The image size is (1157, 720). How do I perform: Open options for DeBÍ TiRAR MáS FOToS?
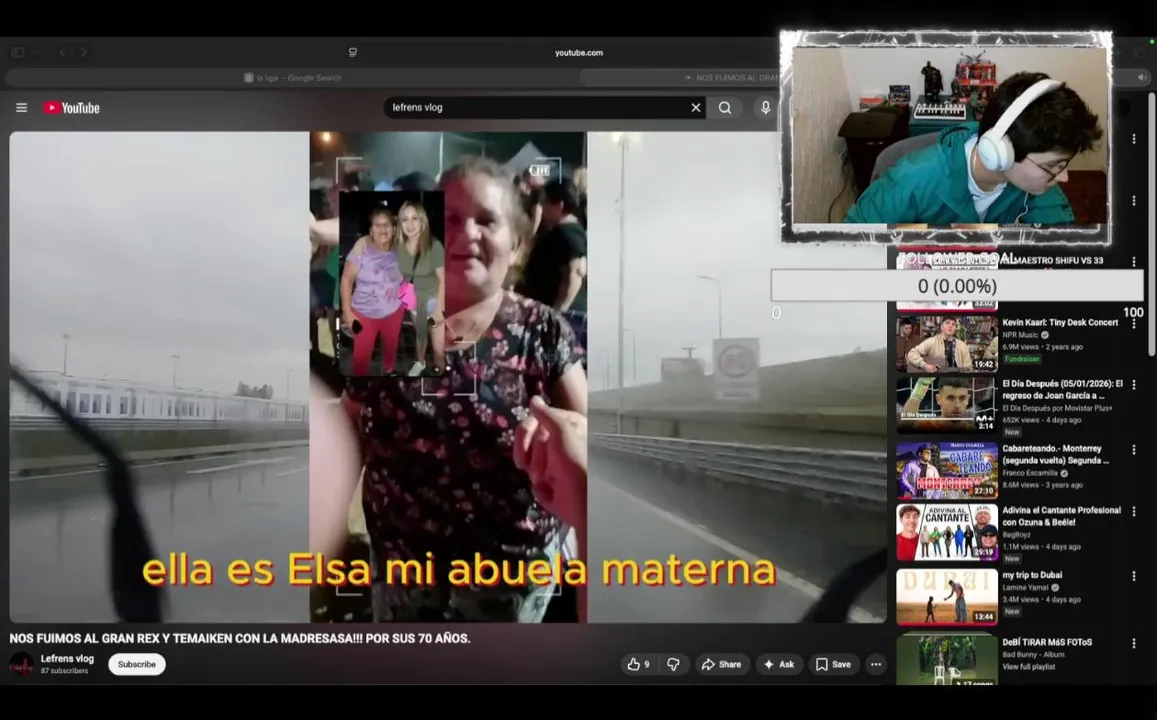1134,643
